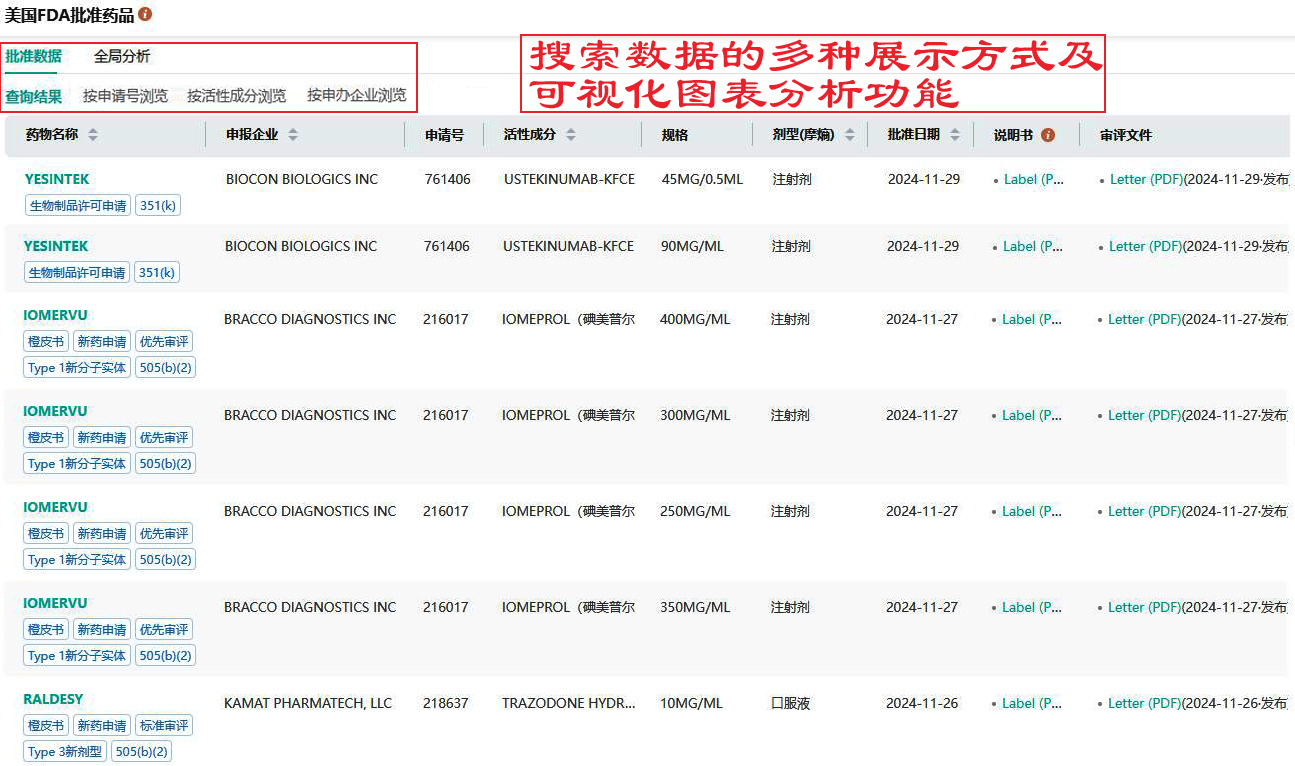This screenshot has width=1295, height=766.
Task: Click the 505(b)(2) tag under RALDESY
Action: 141,752
